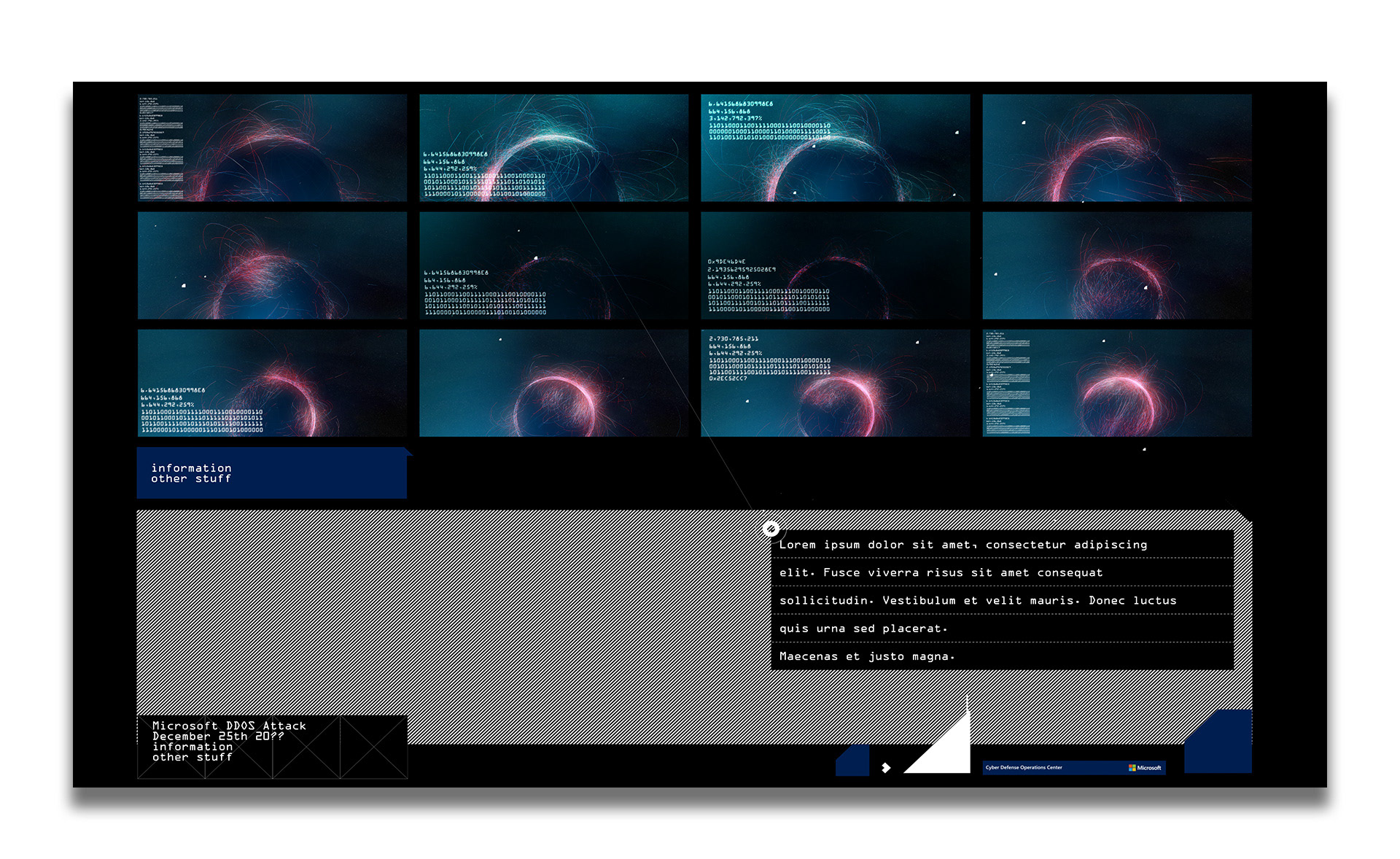Image resolution: width=1400 pixels, height=859 pixels.
Task: Select the thumbnail with the teal-white arc and binary text
Action: [x=553, y=147]
